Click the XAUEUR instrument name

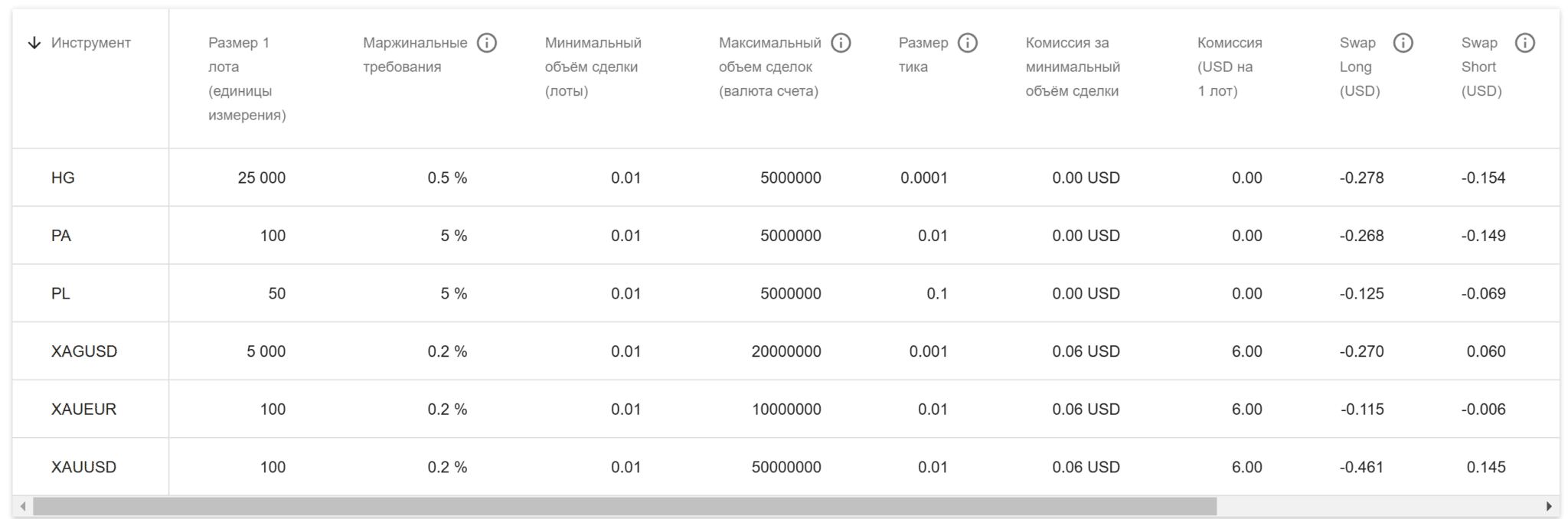point(83,410)
